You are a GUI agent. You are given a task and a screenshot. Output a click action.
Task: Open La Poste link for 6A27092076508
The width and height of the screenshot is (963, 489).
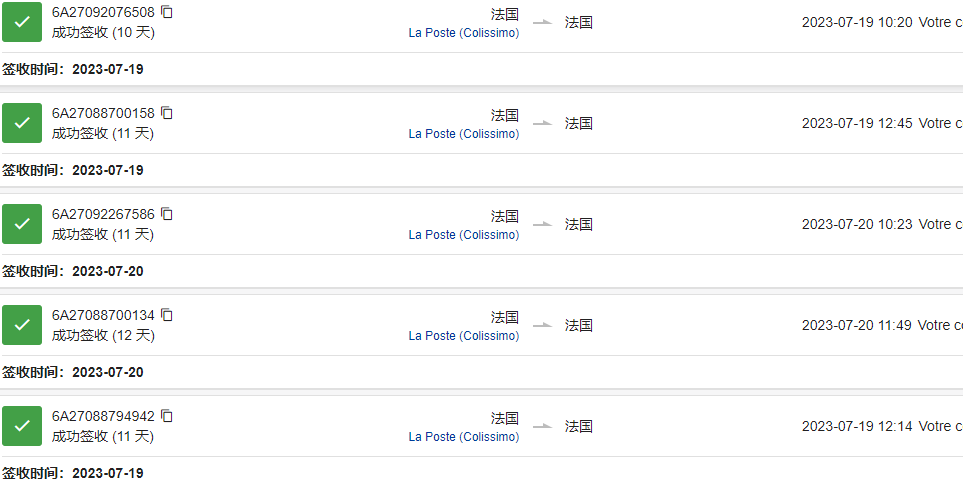point(464,33)
